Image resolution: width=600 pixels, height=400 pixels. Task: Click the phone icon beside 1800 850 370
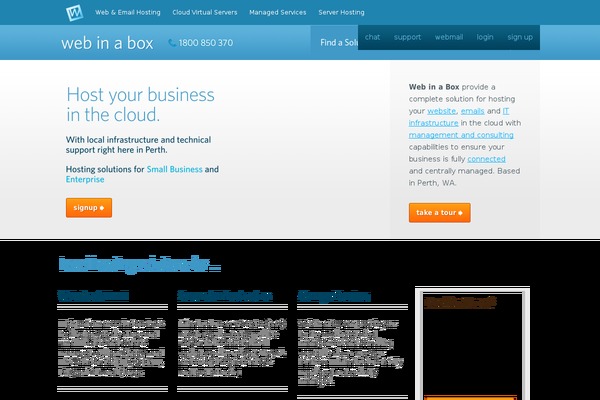tap(172, 43)
